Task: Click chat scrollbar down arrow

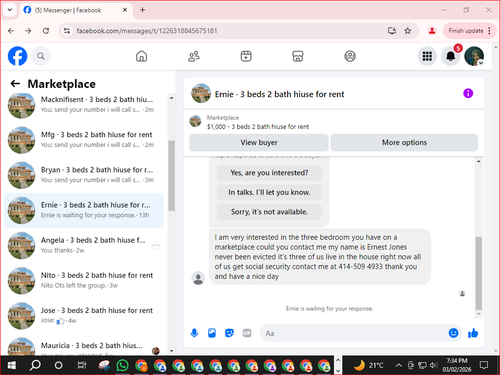Action: pyautogui.click(x=479, y=314)
